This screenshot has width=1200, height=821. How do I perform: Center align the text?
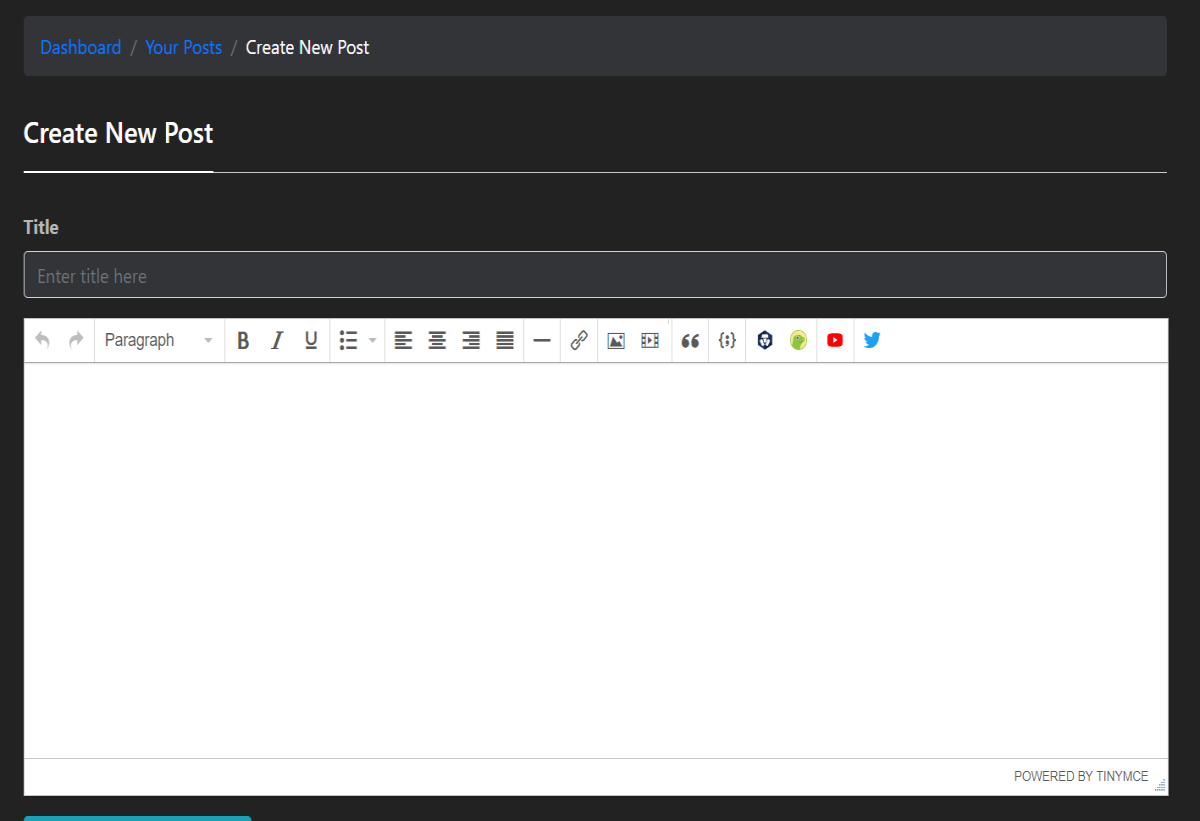pyautogui.click(x=437, y=340)
